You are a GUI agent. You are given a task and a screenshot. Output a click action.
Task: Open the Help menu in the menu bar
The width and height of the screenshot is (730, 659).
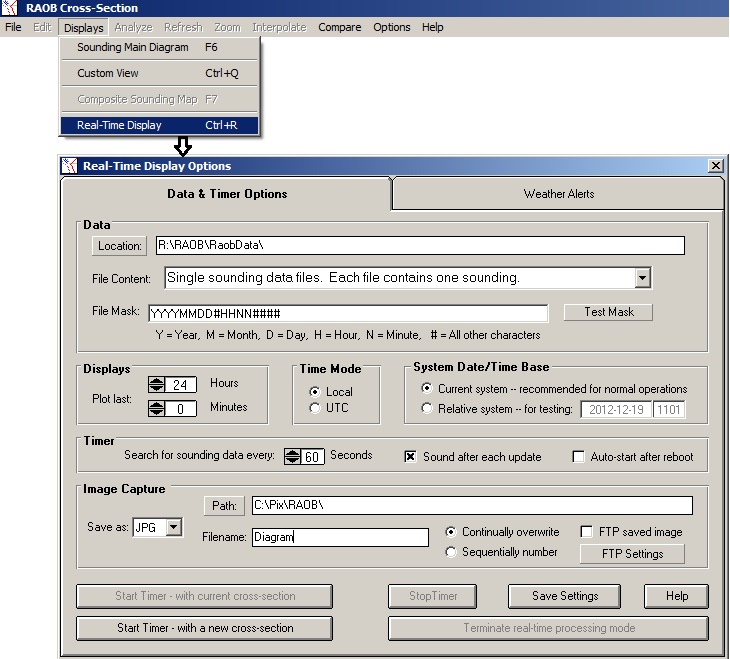(433, 27)
